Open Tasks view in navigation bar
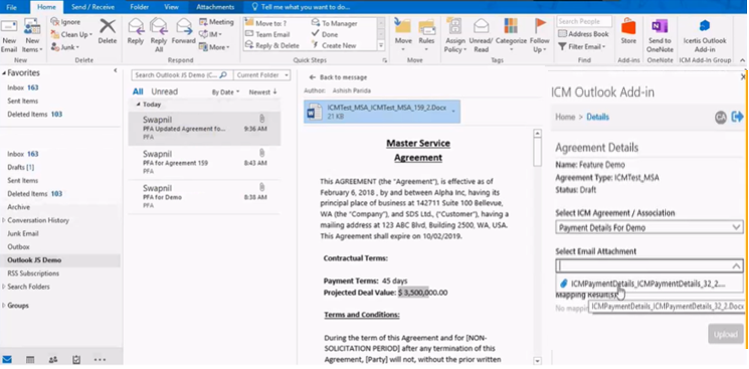This screenshot has width=749, height=369. tap(76, 359)
